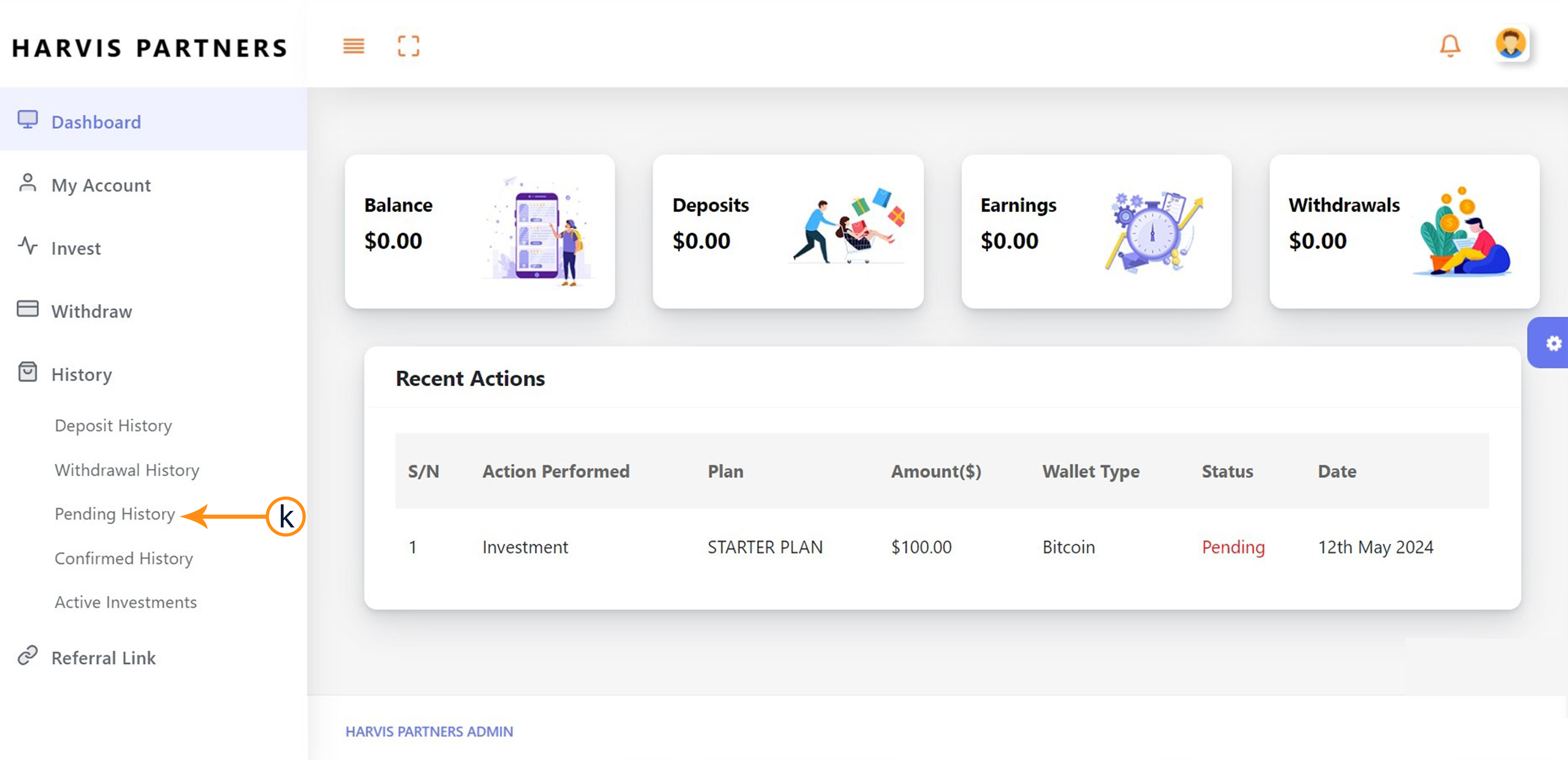Select Pending History in sidebar
The image size is (1568, 760).
pos(114,514)
